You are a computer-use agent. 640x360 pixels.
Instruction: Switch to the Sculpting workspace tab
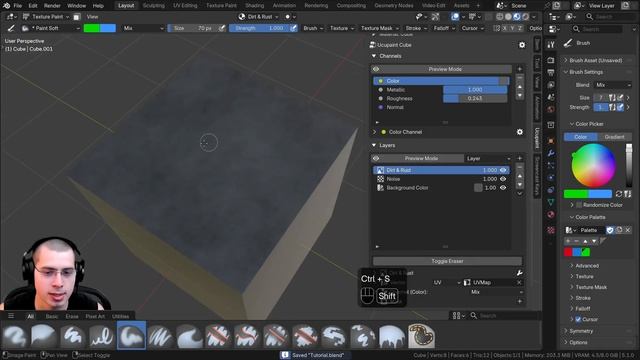pyautogui.click(x=153, y=6)
